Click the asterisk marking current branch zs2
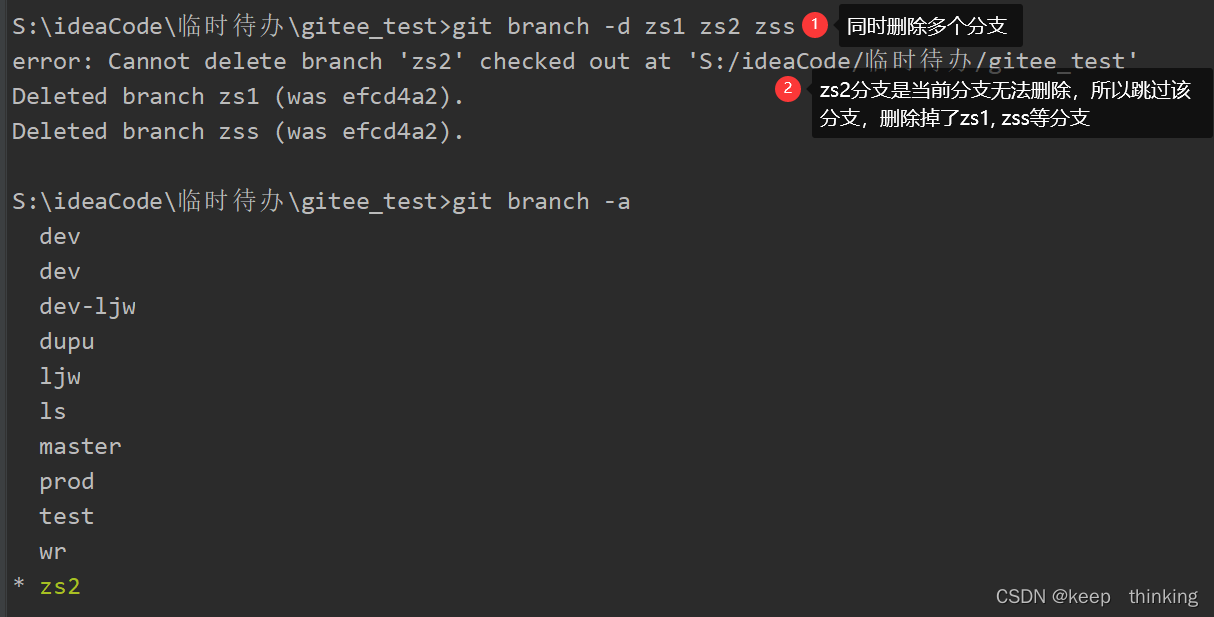 pos(19,588)
